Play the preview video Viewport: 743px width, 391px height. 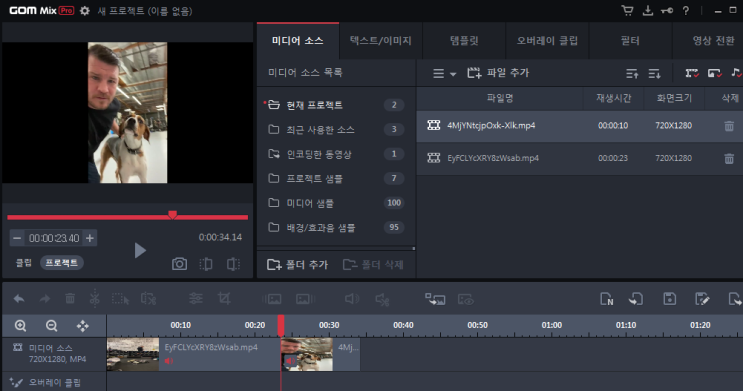[x=140, y=250]
